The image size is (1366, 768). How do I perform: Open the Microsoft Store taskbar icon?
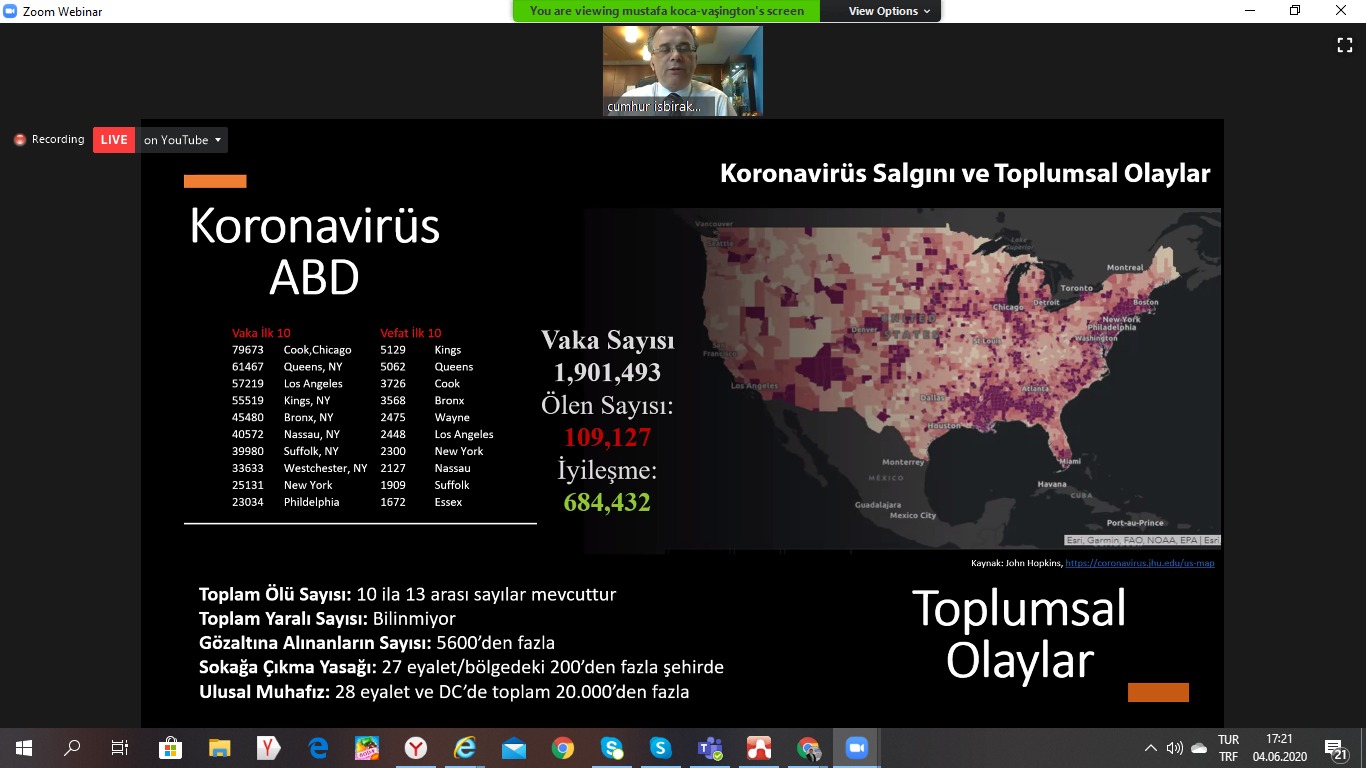170,748
